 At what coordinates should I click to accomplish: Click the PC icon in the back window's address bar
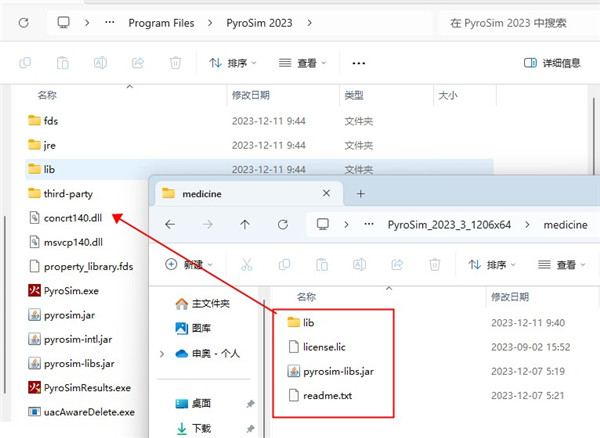pyautogui.click(x=64, y=23)
